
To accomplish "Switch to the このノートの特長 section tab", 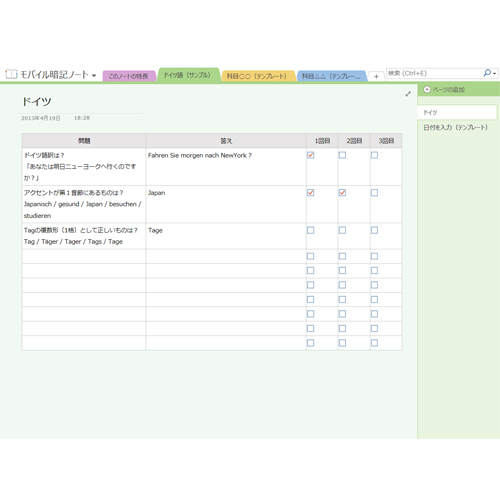I will (129, 76).
